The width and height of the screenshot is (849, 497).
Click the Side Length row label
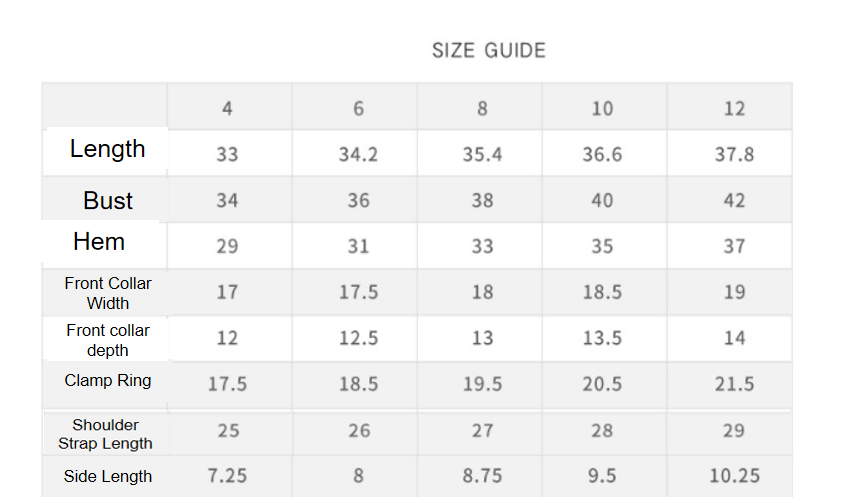[108, 476]
